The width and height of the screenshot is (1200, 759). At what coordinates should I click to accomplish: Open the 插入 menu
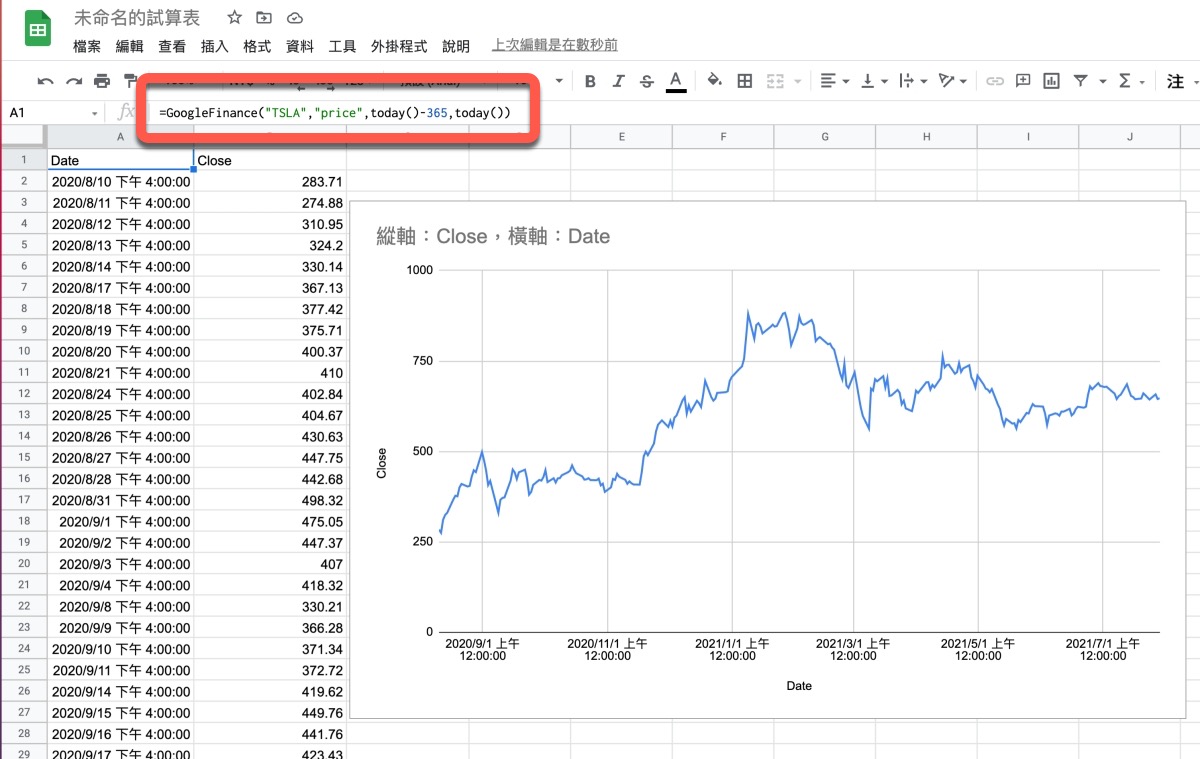tap(215, 46)
